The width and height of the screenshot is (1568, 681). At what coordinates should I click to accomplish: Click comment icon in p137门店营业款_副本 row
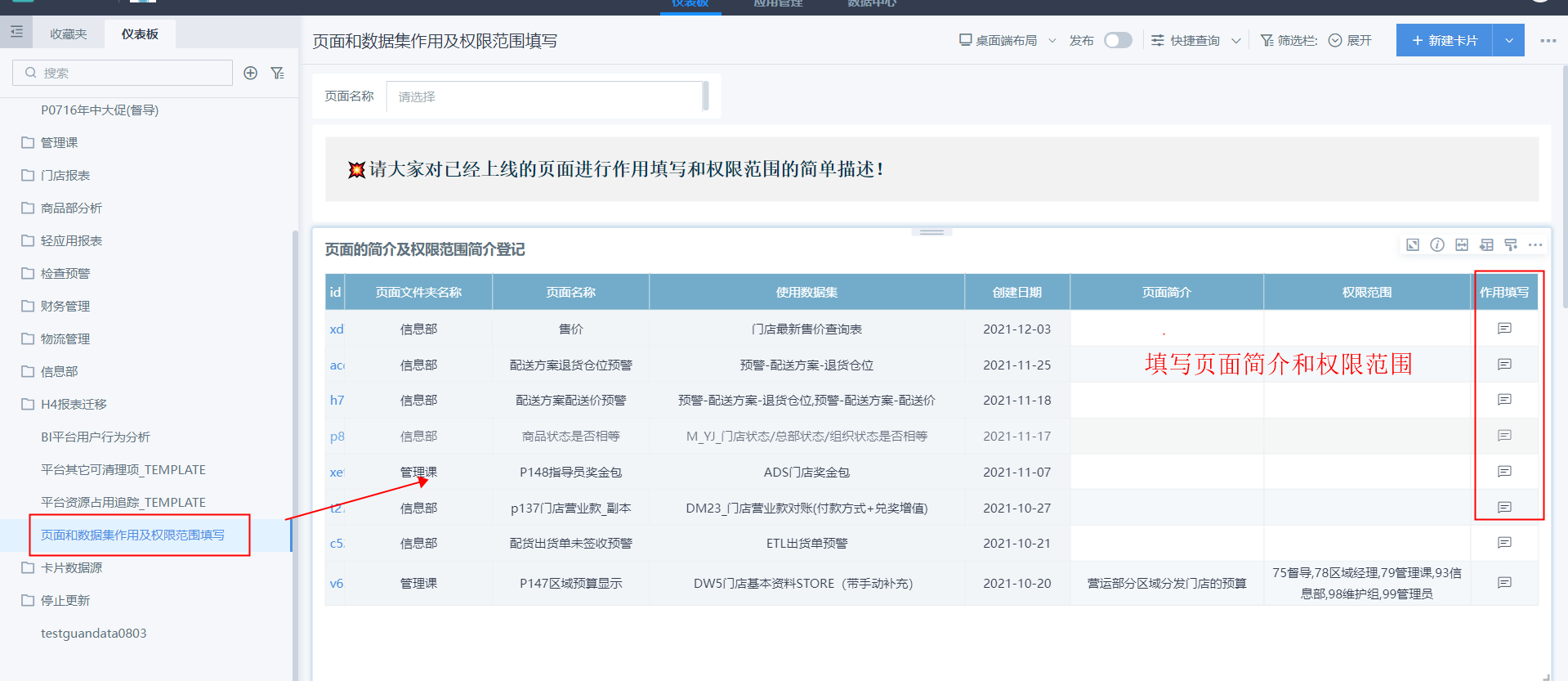tap(1504, 508)
